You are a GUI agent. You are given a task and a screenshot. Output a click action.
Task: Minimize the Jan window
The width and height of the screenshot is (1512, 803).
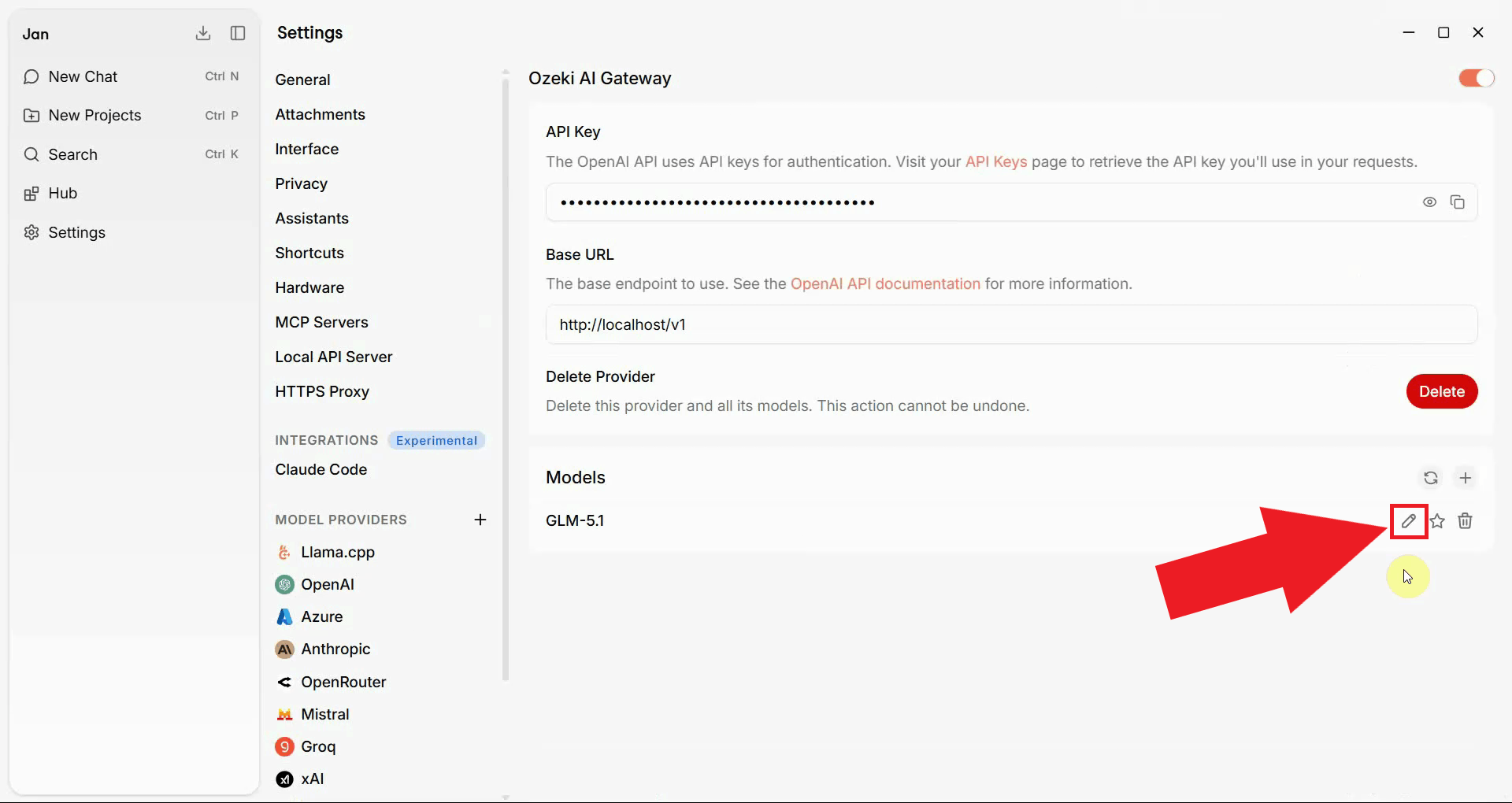[x=1409, y=32]
